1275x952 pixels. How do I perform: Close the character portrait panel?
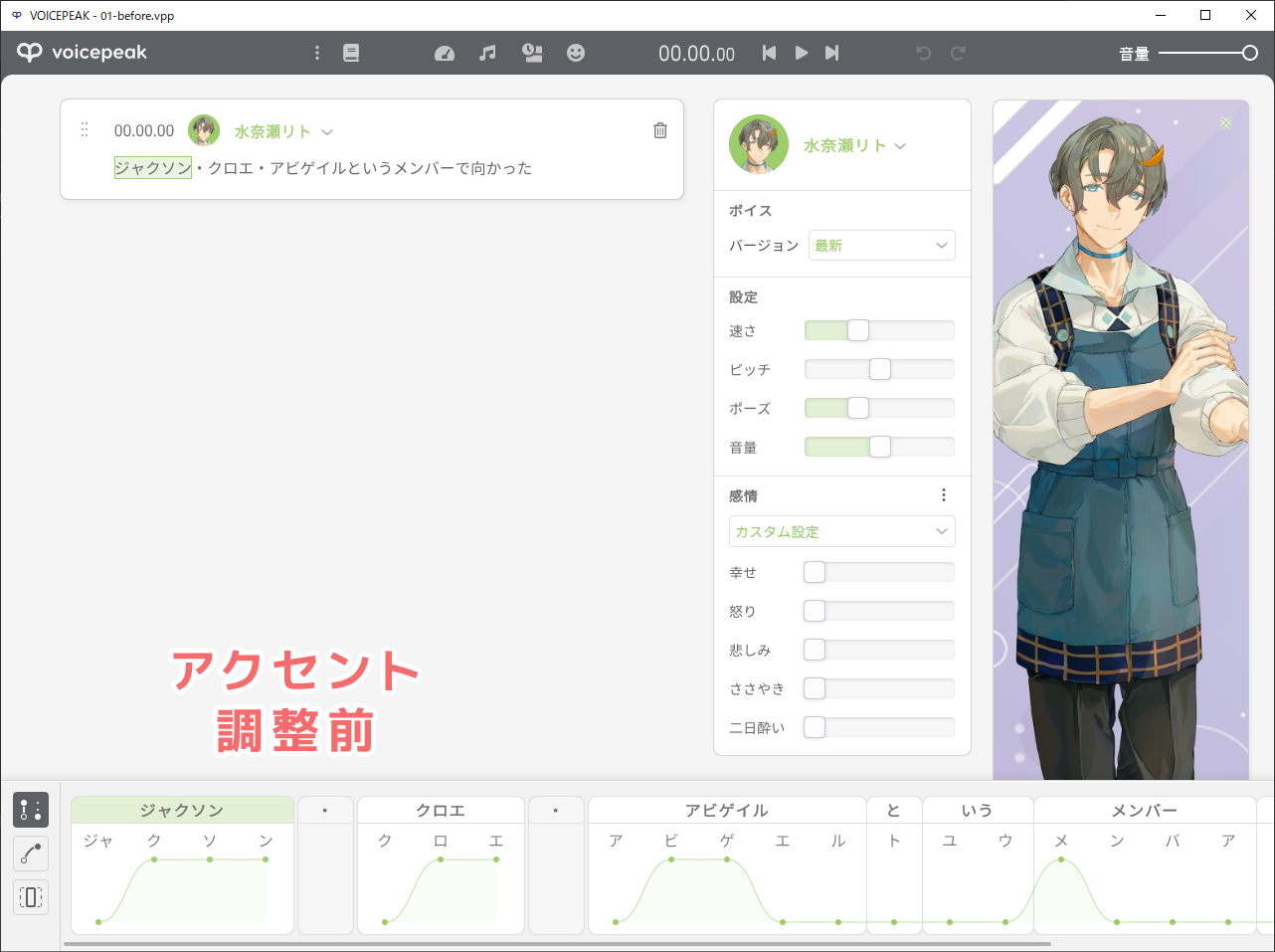coord(1226,122)
